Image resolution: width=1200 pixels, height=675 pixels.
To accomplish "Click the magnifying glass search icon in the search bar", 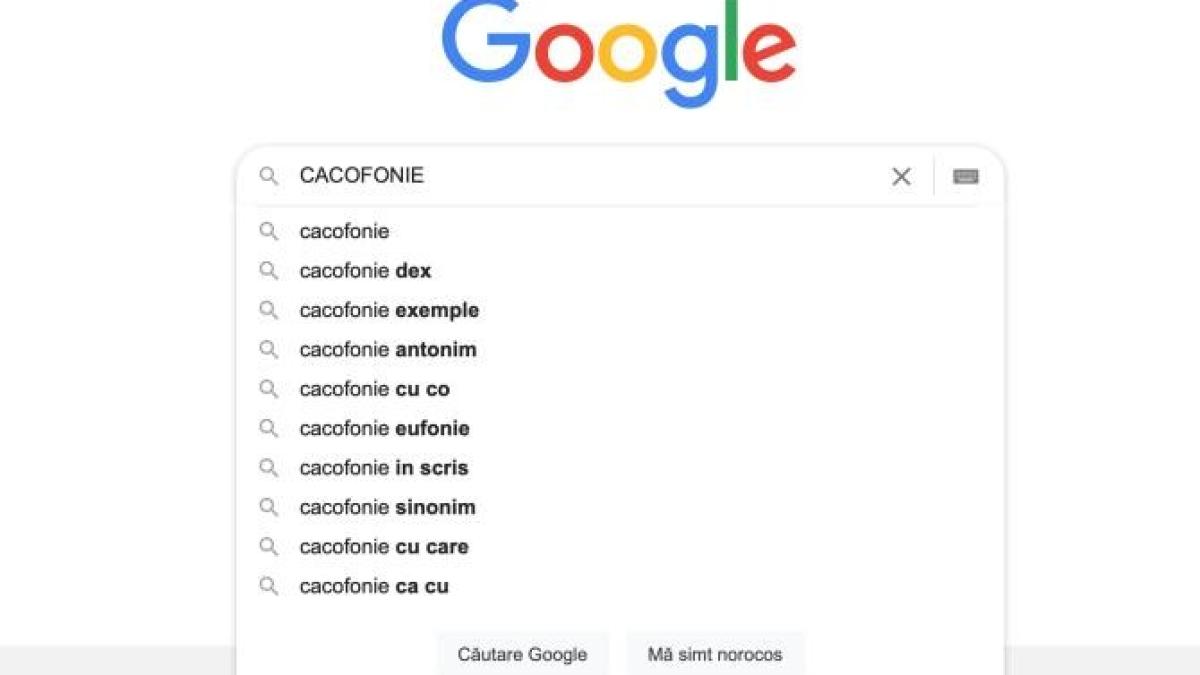I will click(268, 176).
